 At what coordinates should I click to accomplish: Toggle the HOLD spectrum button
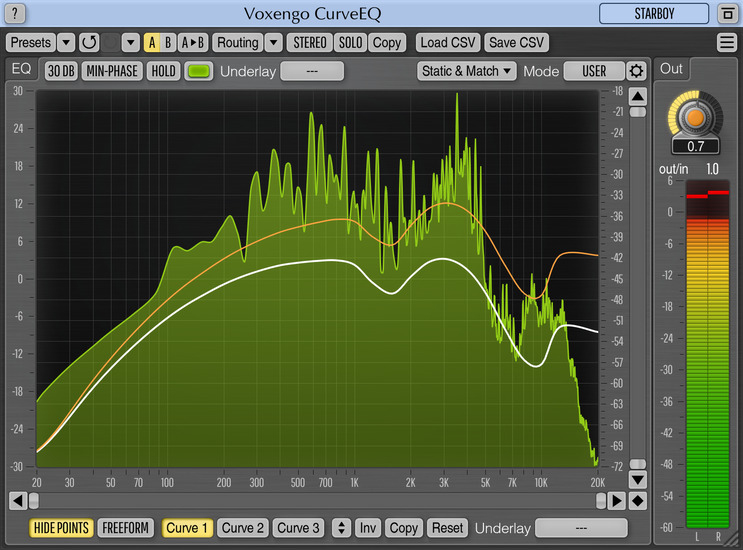coord(163,71)
